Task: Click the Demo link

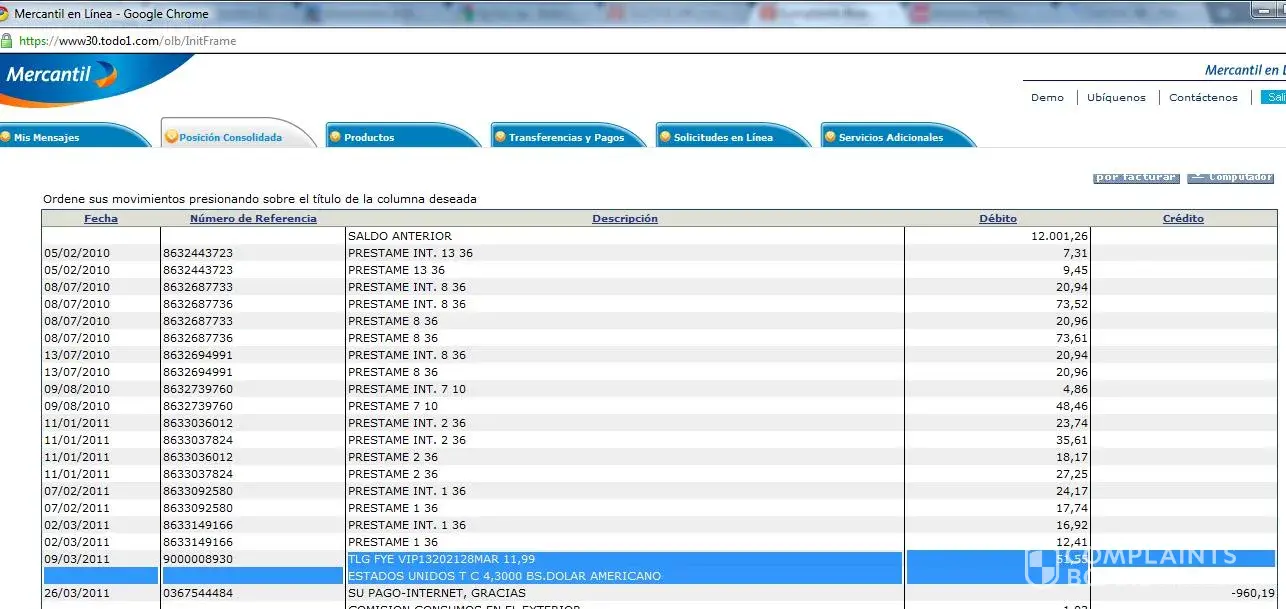Action: coord(1047,97)
